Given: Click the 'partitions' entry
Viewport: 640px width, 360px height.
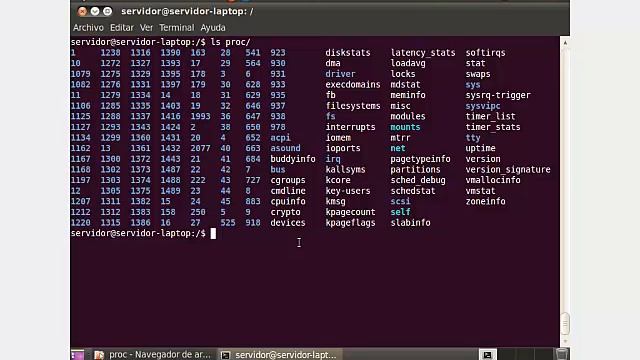Looking at the screenshot, I should pos(415,170).
